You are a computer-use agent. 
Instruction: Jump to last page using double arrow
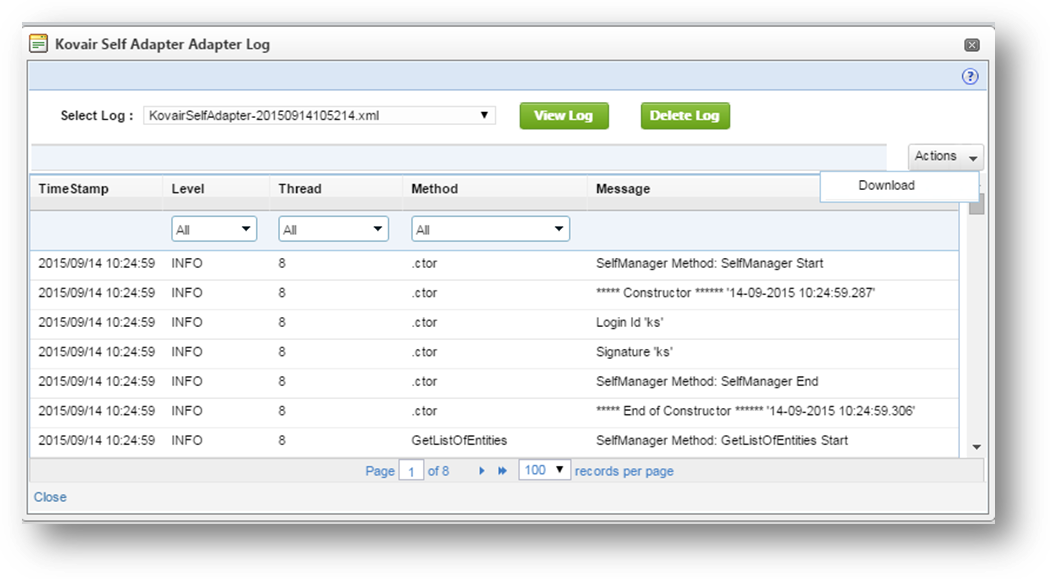(x=500, y=470)
